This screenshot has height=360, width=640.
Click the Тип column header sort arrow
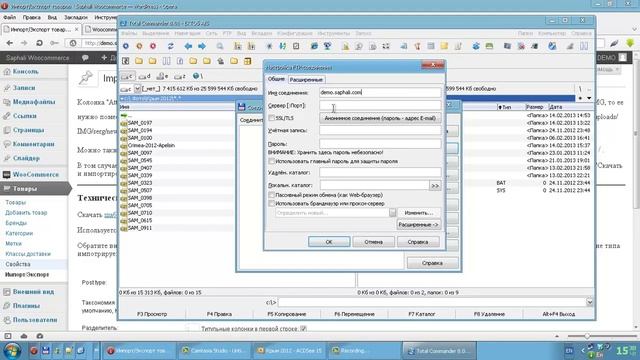[500, 107]
